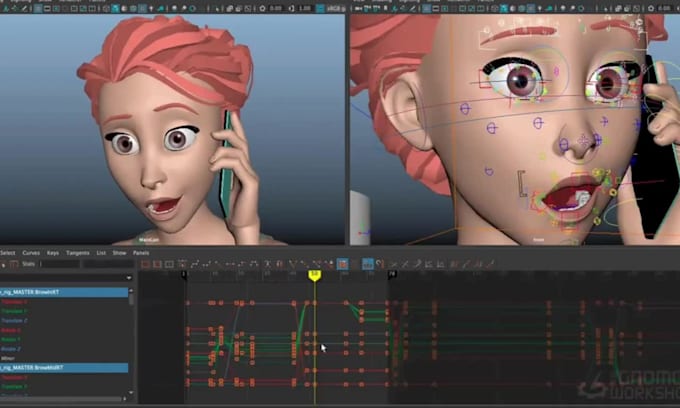This screenshot has height=408, width=680.
Task: Click the Insert Keys tool icon
Action: pyautogui.click(x=14, y=264)
